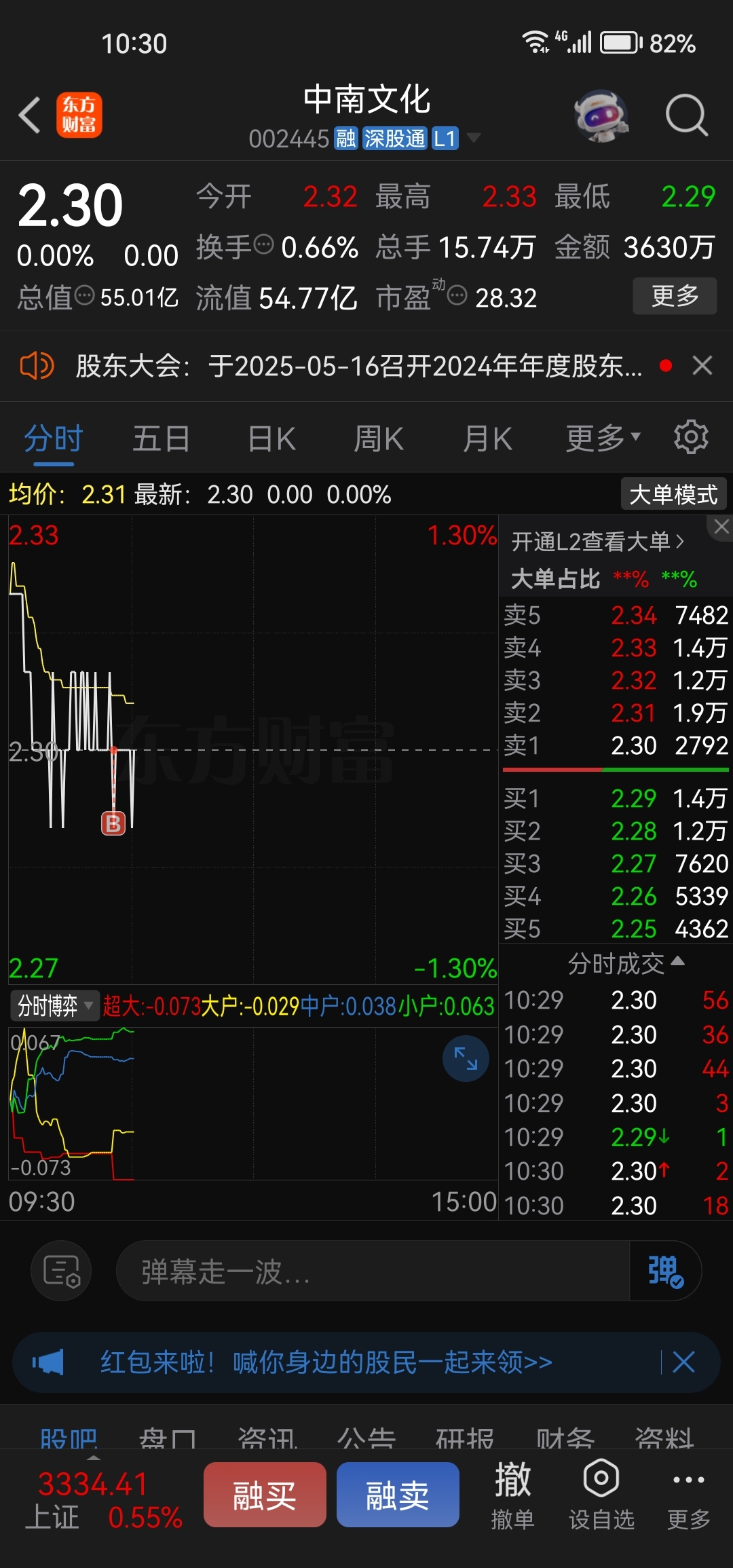Open the 分时博弈 indicator dropdown
The width and height of the screenshot is (733, 1568).
(x=55, y=1005)
